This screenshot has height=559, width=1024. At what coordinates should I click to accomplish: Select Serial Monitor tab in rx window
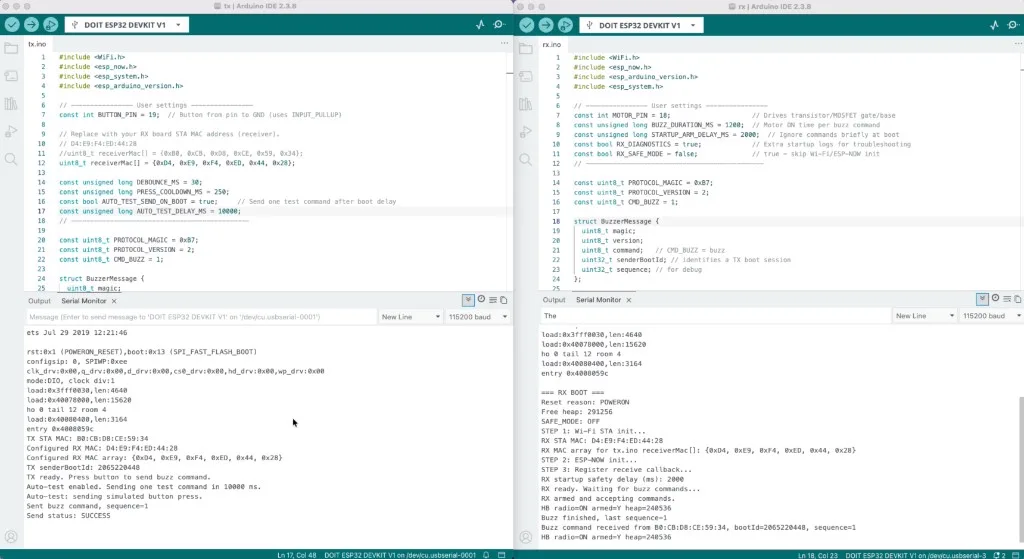tap(598, 300)
